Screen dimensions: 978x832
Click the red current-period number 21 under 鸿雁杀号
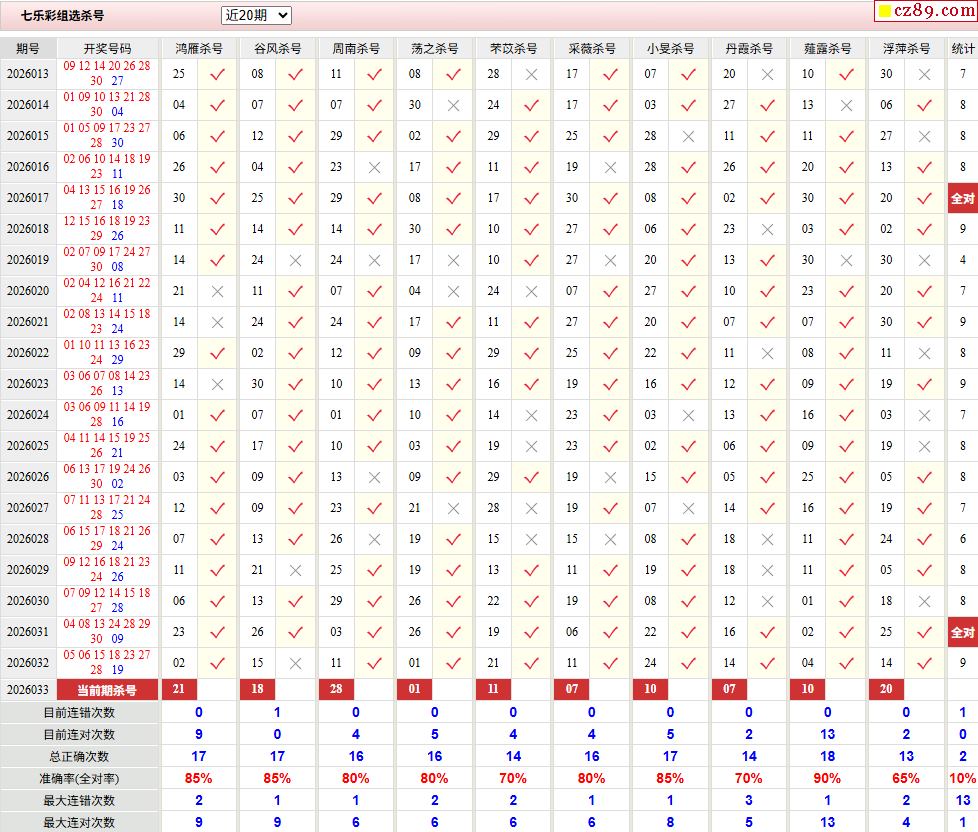pos(179,690)
